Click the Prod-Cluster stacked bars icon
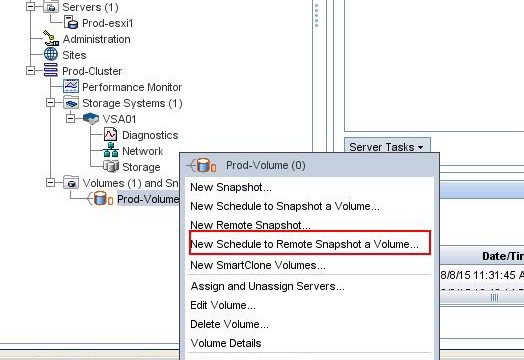524x360 pixels. (51, 70)
